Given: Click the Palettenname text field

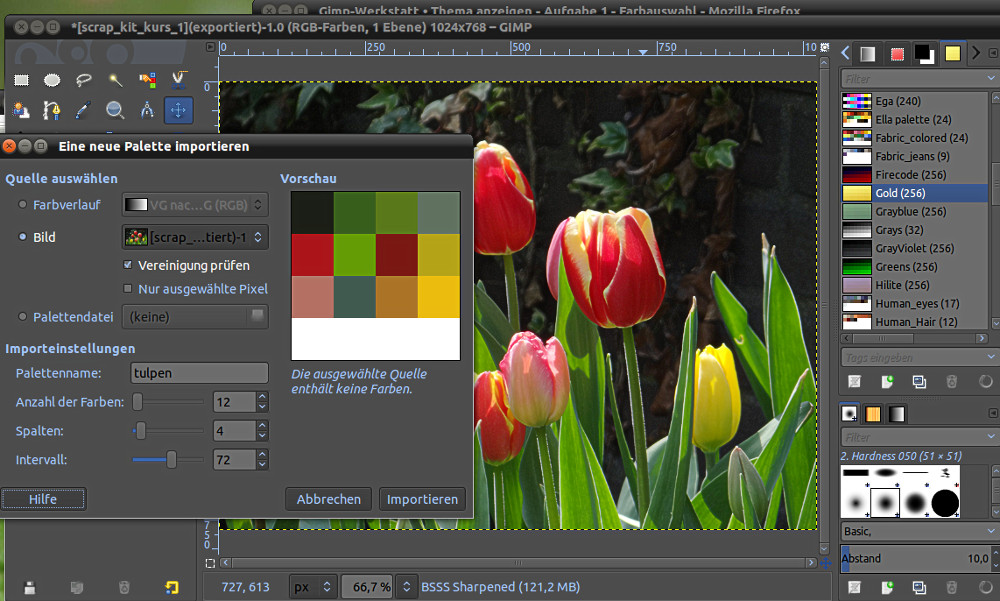Looking at the screenshot, I should pos(199,373).
